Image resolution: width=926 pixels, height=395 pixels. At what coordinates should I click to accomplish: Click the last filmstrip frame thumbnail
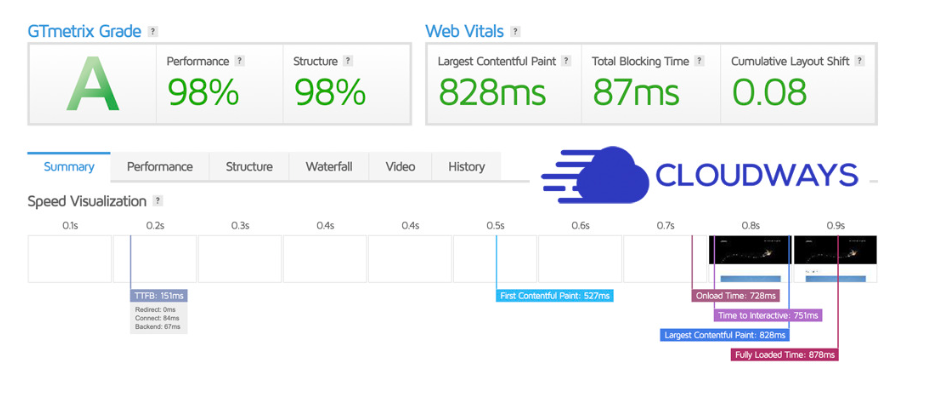tap(835, 259)
